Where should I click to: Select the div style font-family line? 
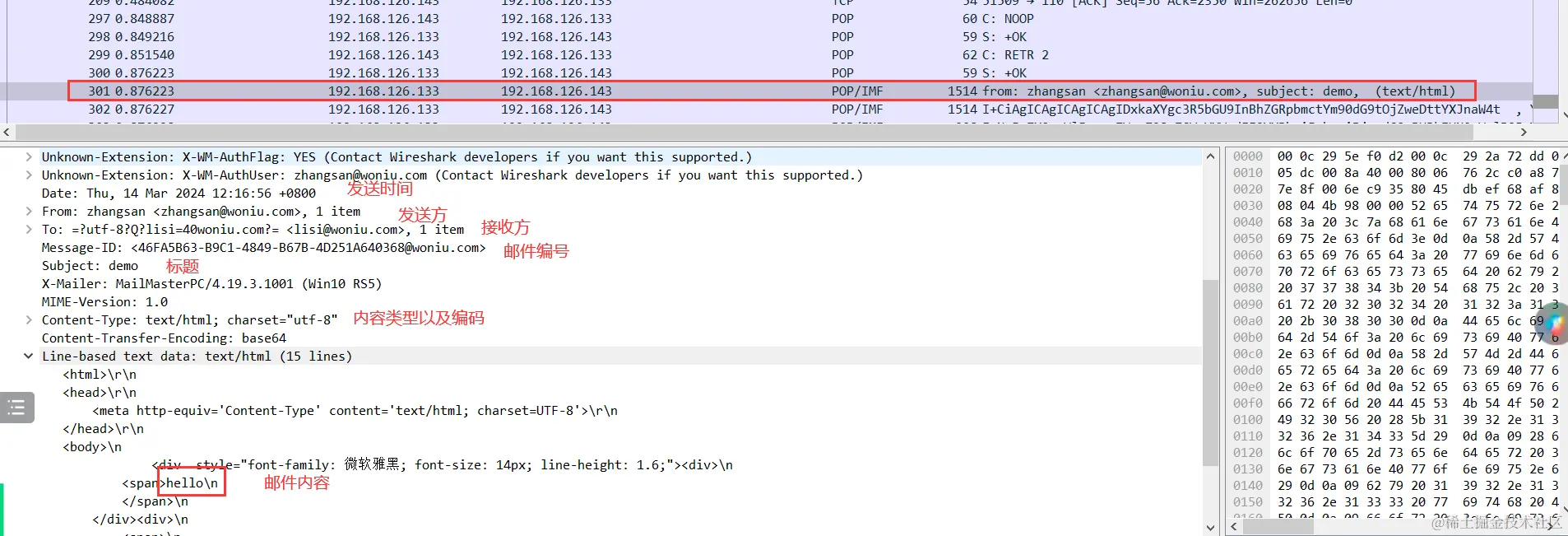pos(442,465)
